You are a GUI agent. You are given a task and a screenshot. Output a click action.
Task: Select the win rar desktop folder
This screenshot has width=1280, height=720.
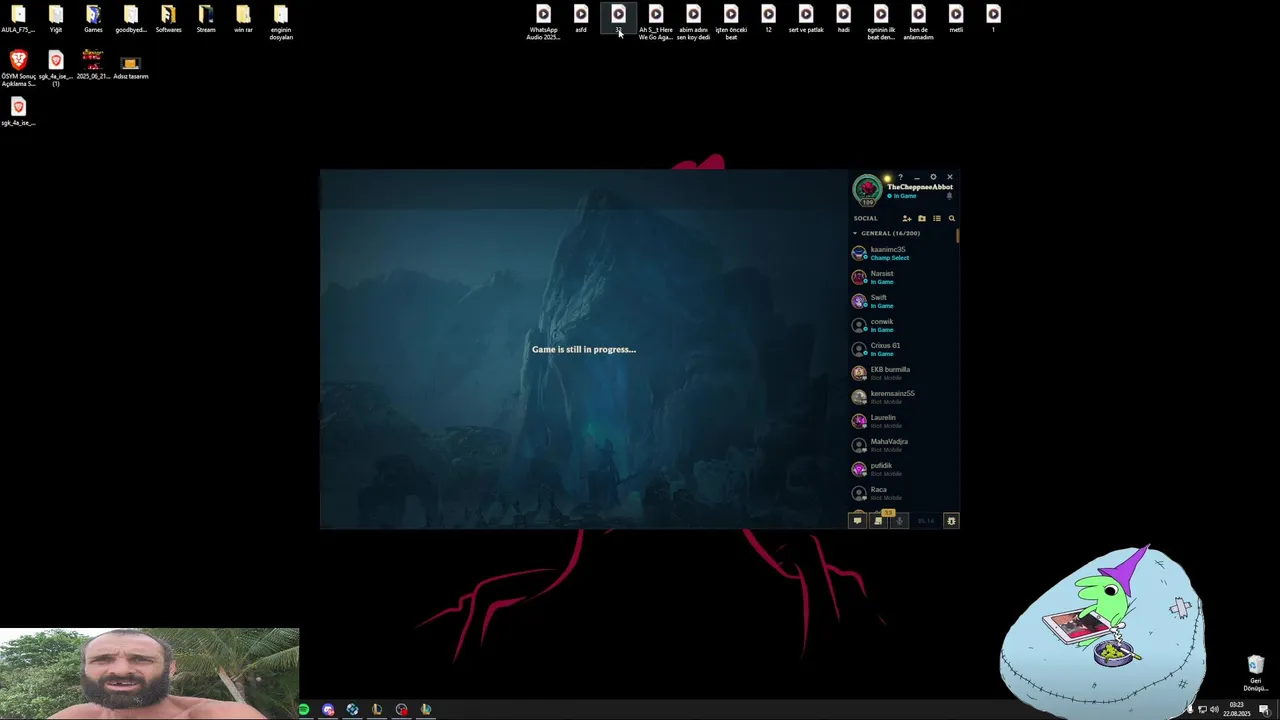(x=243, y=19)
